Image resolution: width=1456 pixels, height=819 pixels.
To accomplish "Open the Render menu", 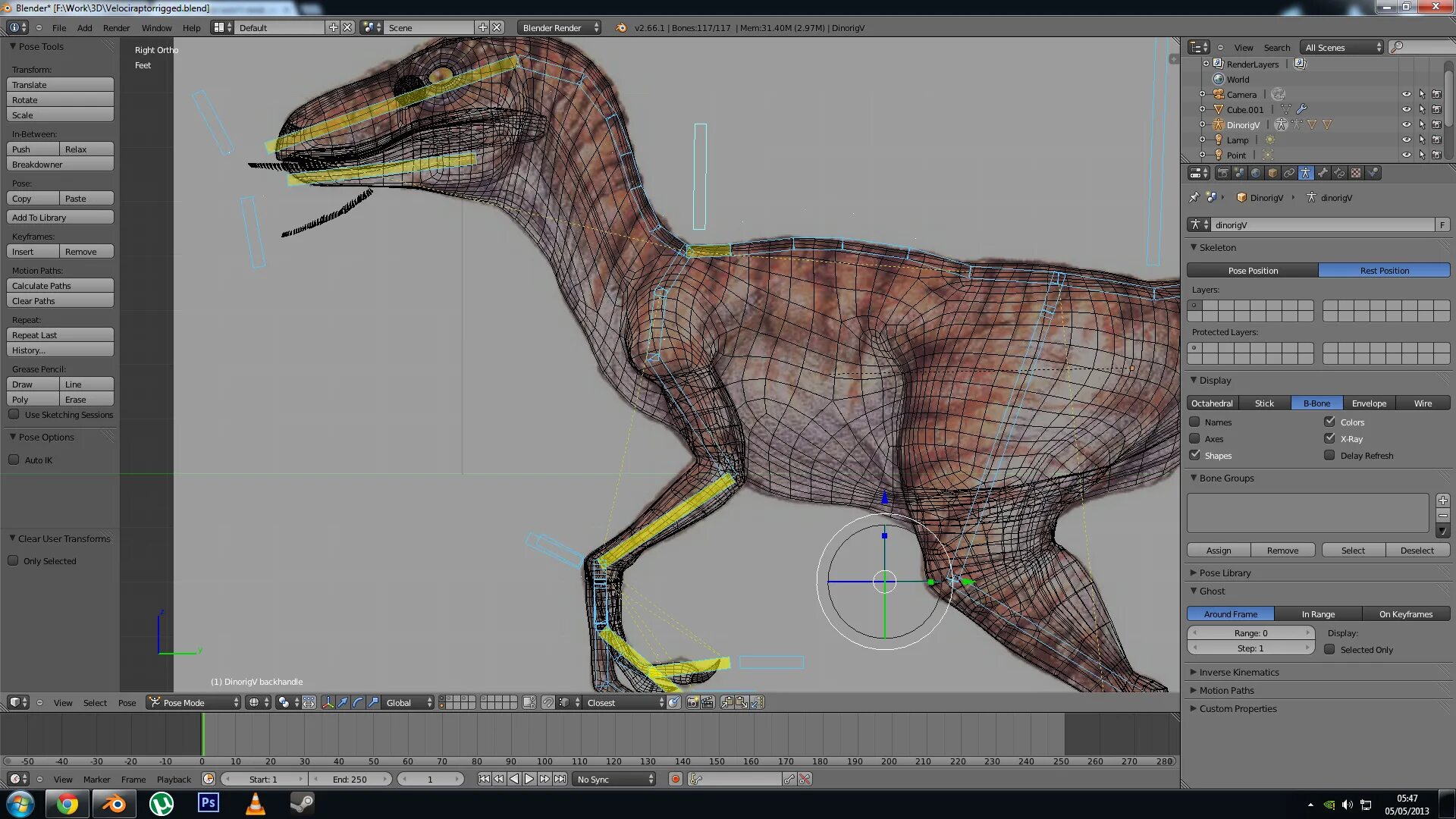I will click(116, 28).
